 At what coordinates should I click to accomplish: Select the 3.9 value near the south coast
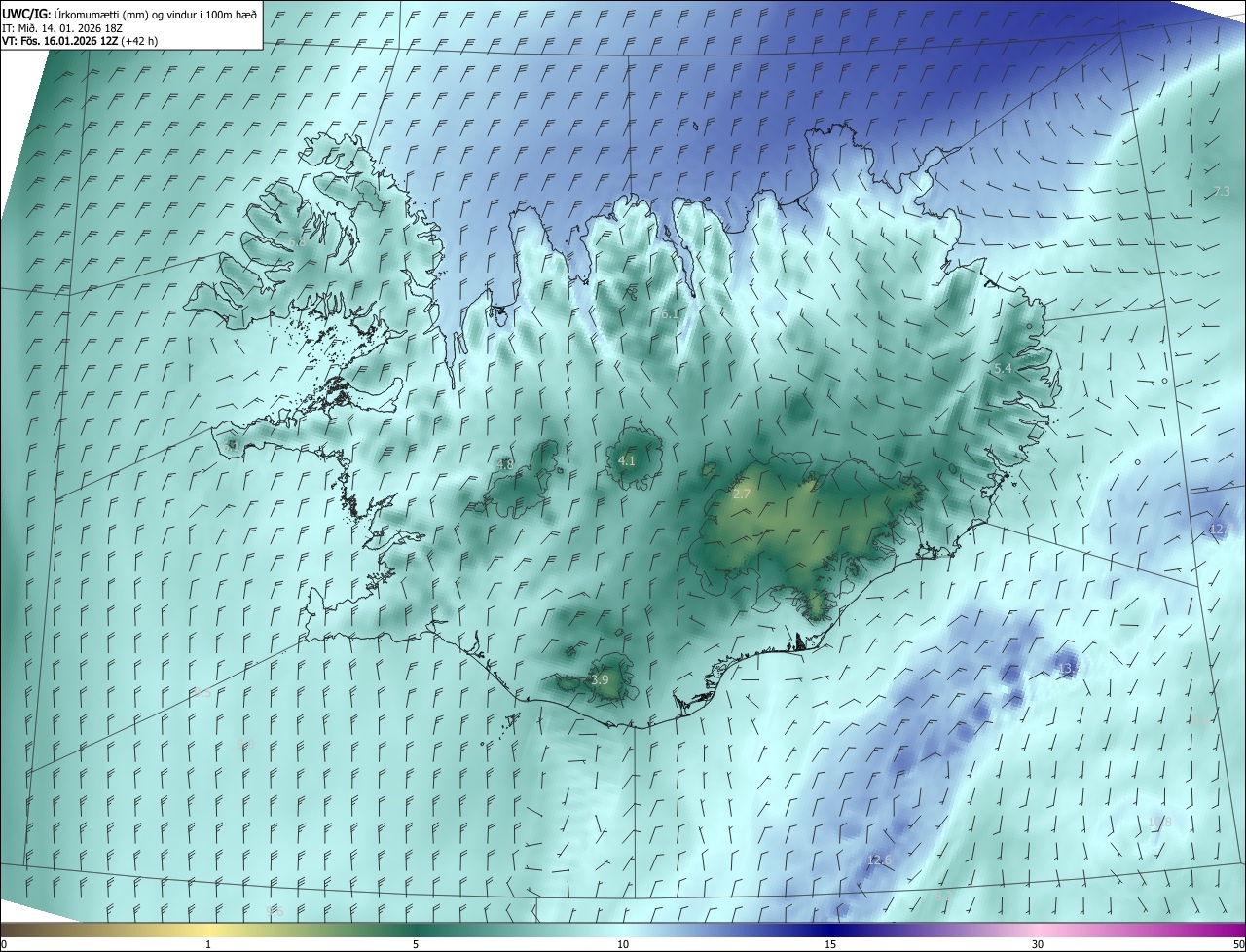pyautogui.click(x=600, y=679)
